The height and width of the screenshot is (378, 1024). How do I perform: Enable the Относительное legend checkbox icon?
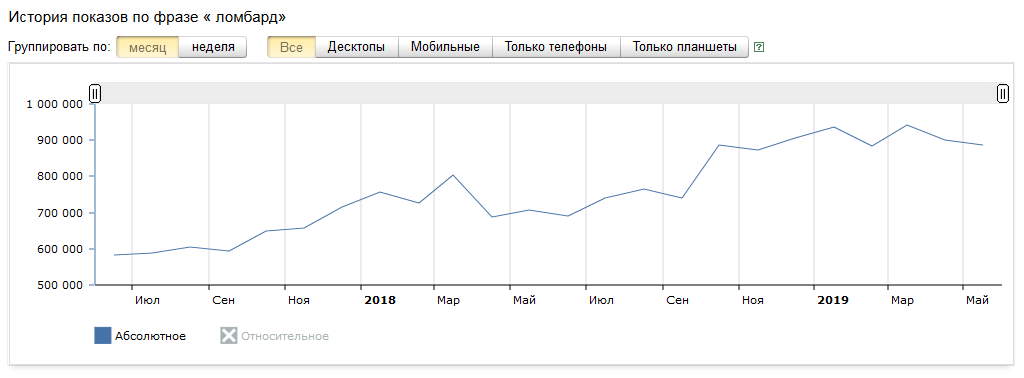click(x=229, y=336)
